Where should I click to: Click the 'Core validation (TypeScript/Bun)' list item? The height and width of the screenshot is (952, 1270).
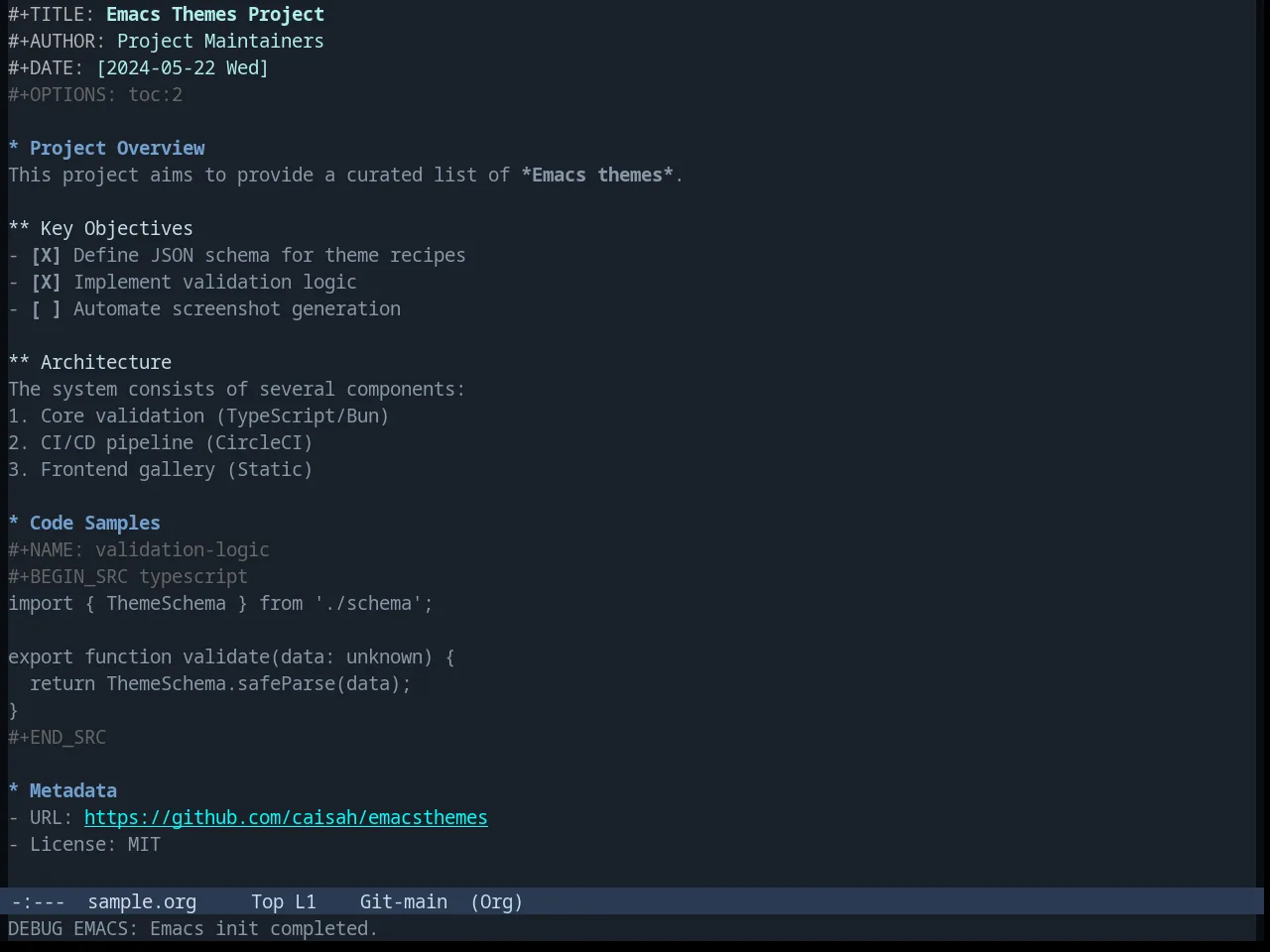point(198,416)
